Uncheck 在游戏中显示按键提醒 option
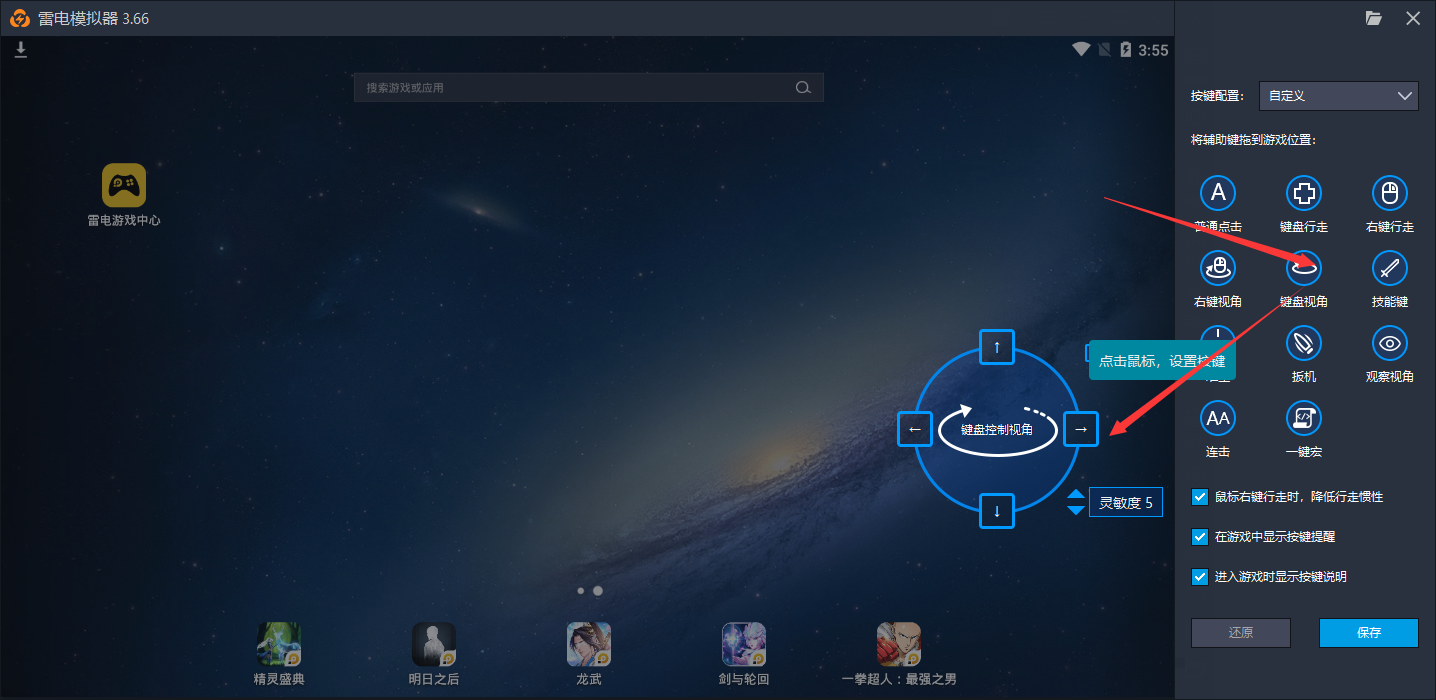The width and height of the screenshot is (1436, 700). point(1200,537)
